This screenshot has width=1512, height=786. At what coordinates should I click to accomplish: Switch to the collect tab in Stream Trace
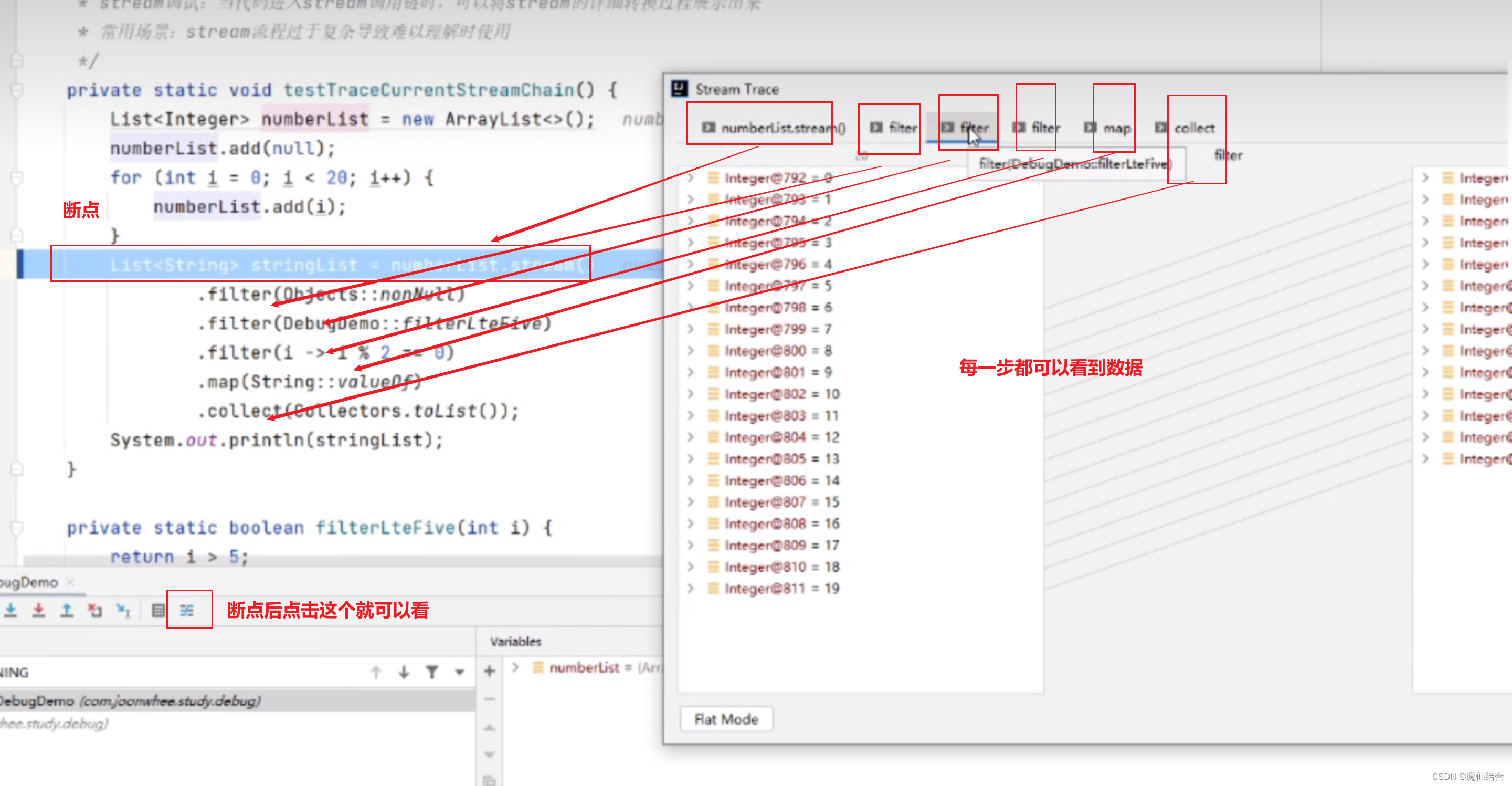tap(1185, 128)
